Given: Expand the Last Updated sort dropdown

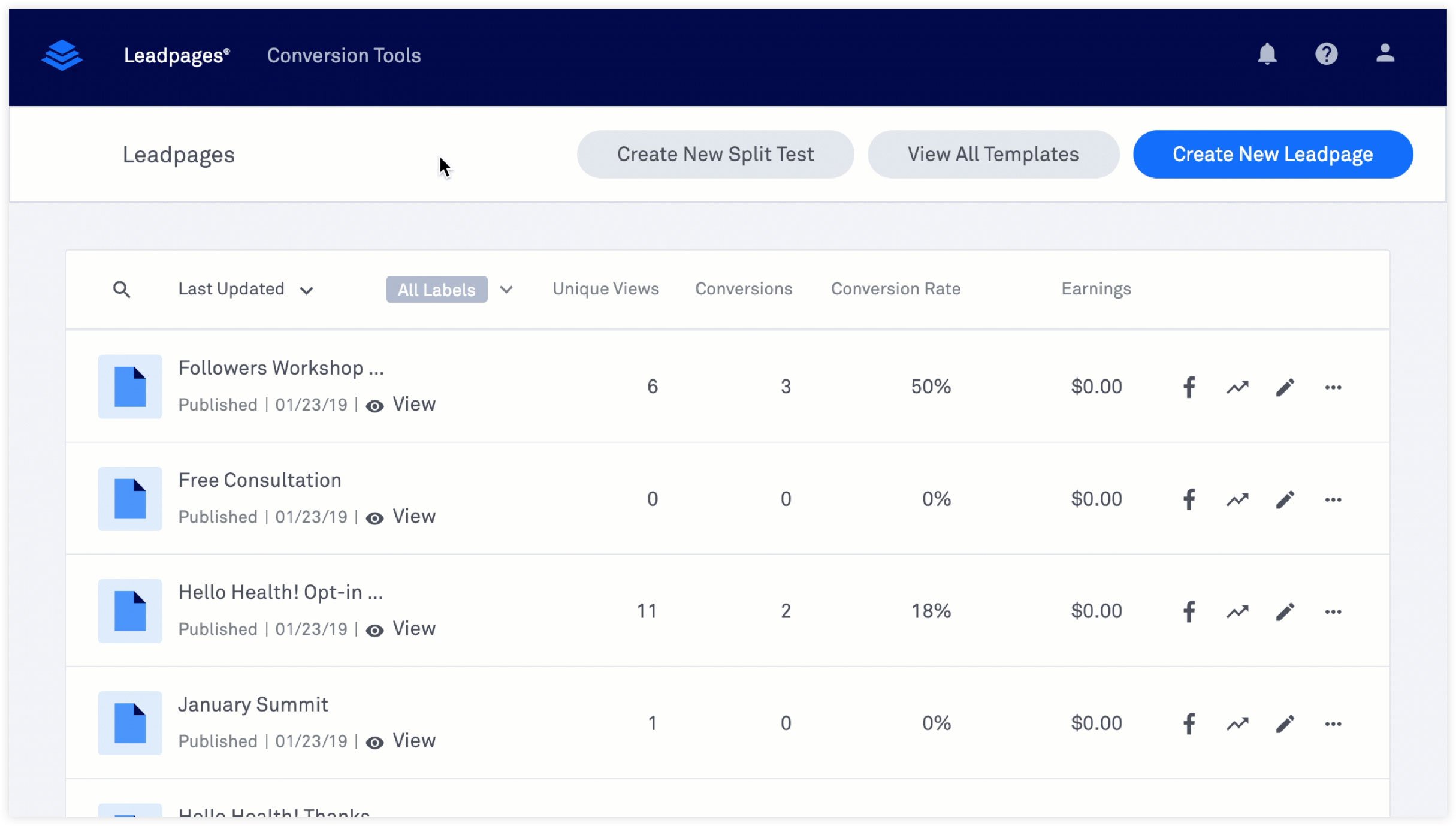Looking at the screenshot, I should coord(246,289).
